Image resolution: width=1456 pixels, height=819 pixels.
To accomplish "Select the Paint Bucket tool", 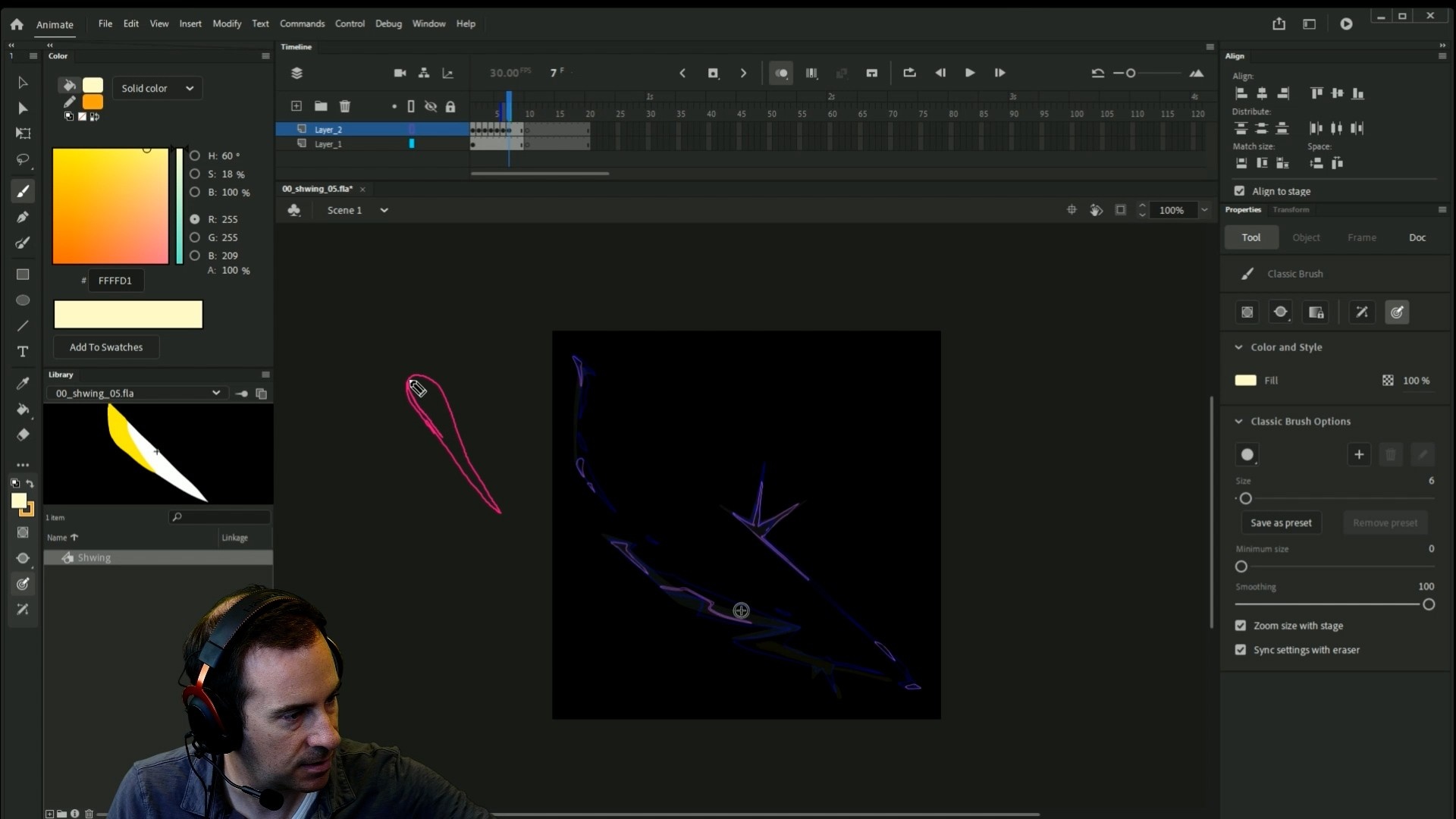I will [x=23, y=409].
